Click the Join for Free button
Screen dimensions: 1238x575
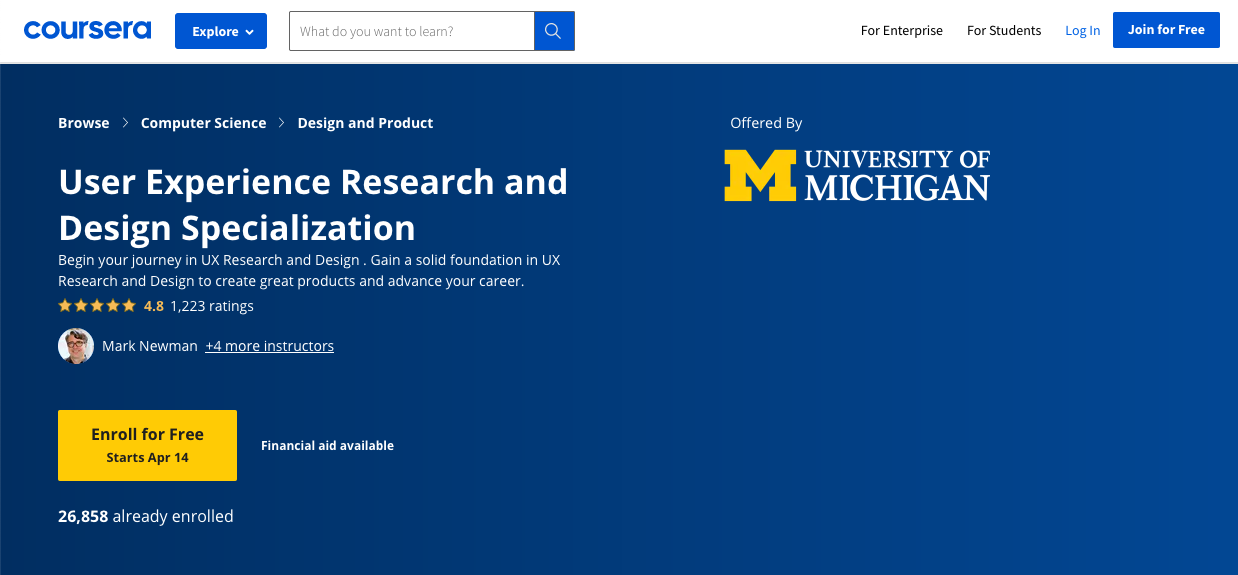pyautogui.click(x=1166, y=30)
